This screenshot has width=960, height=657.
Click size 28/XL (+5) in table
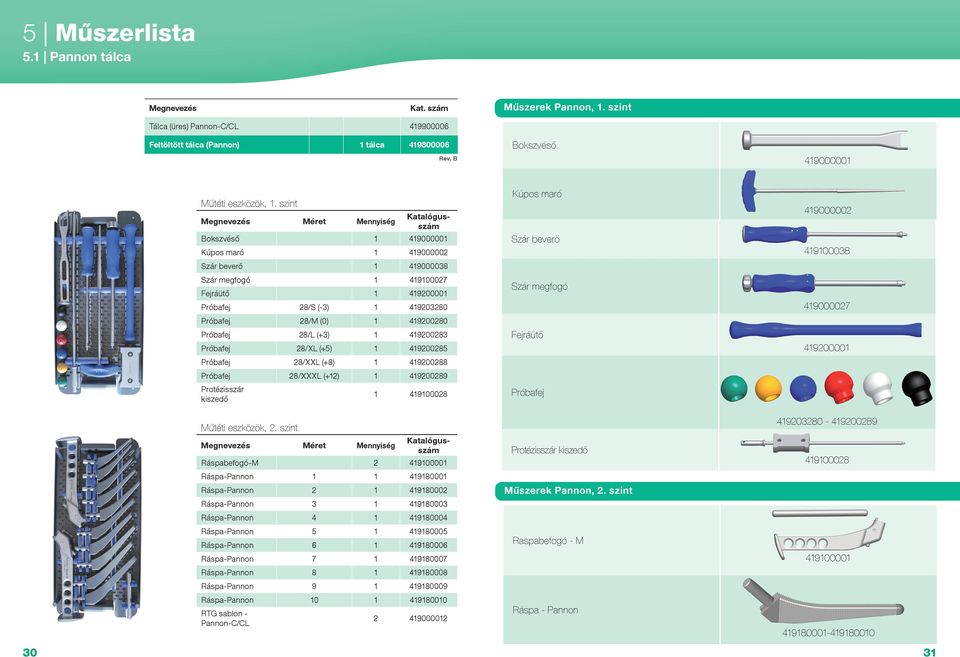314,348
